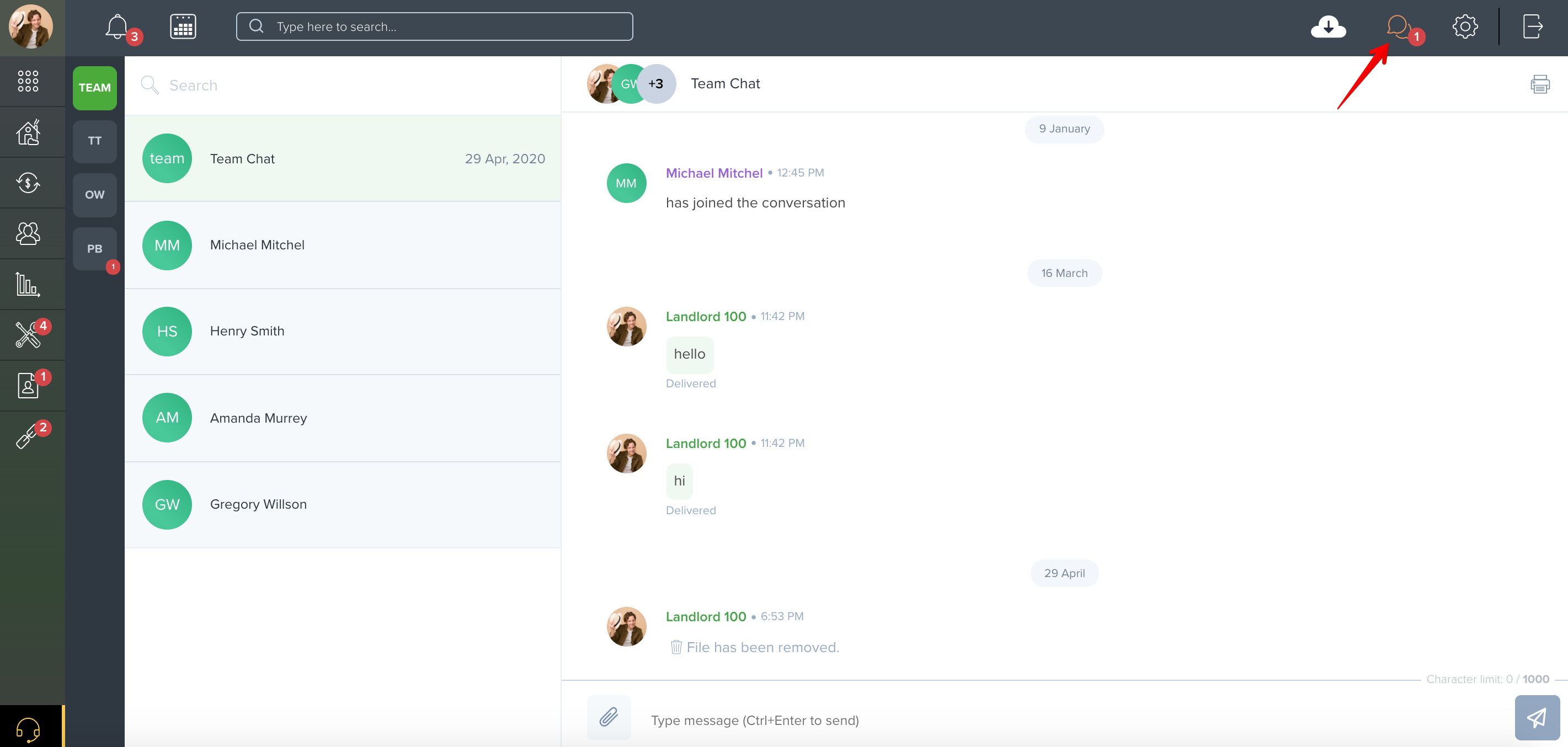Click the 16 March date label
This screenshot has width=1568, height=747.
tap(1065, 273)
